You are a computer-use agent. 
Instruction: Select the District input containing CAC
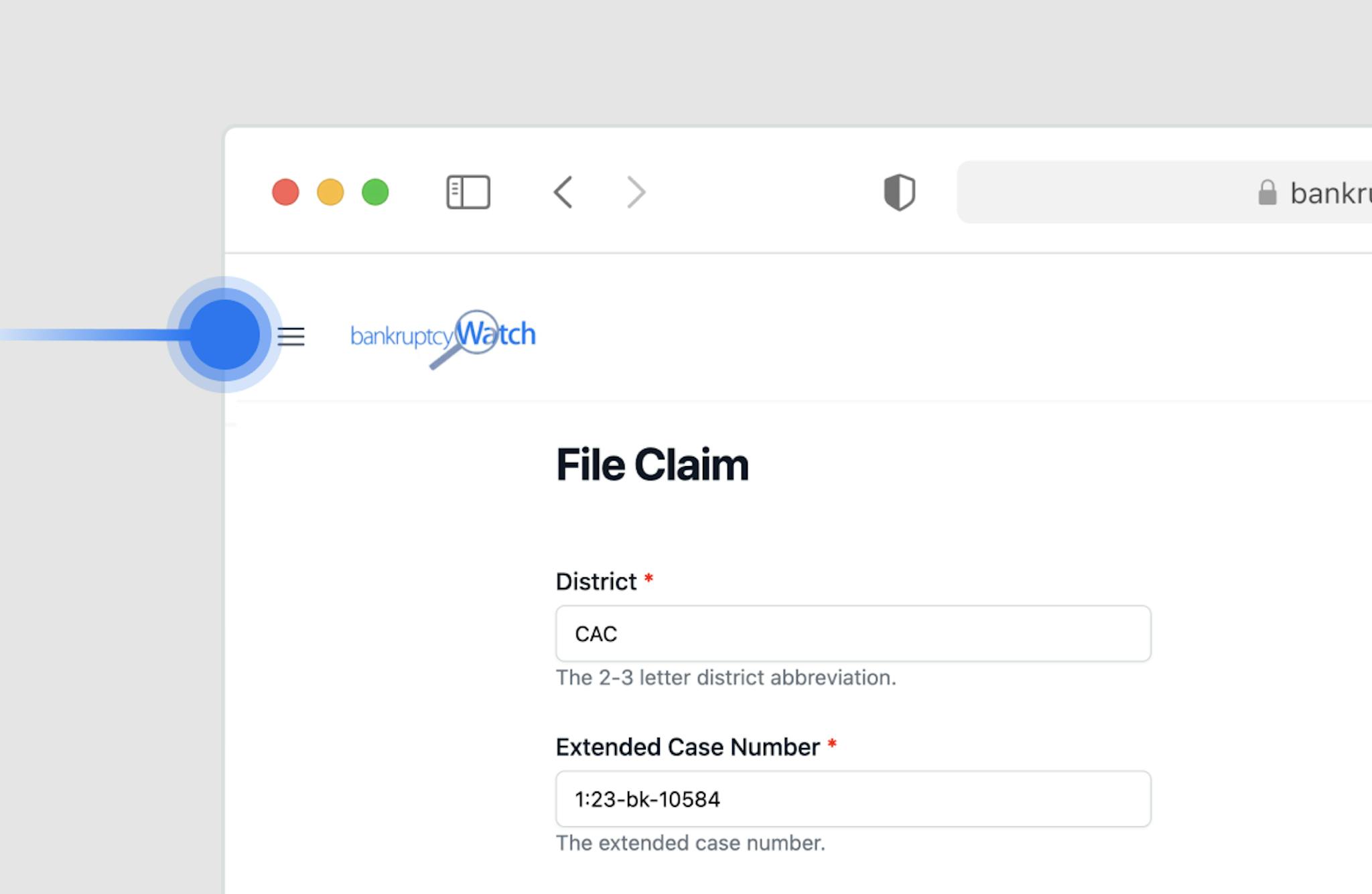(852, 634)
